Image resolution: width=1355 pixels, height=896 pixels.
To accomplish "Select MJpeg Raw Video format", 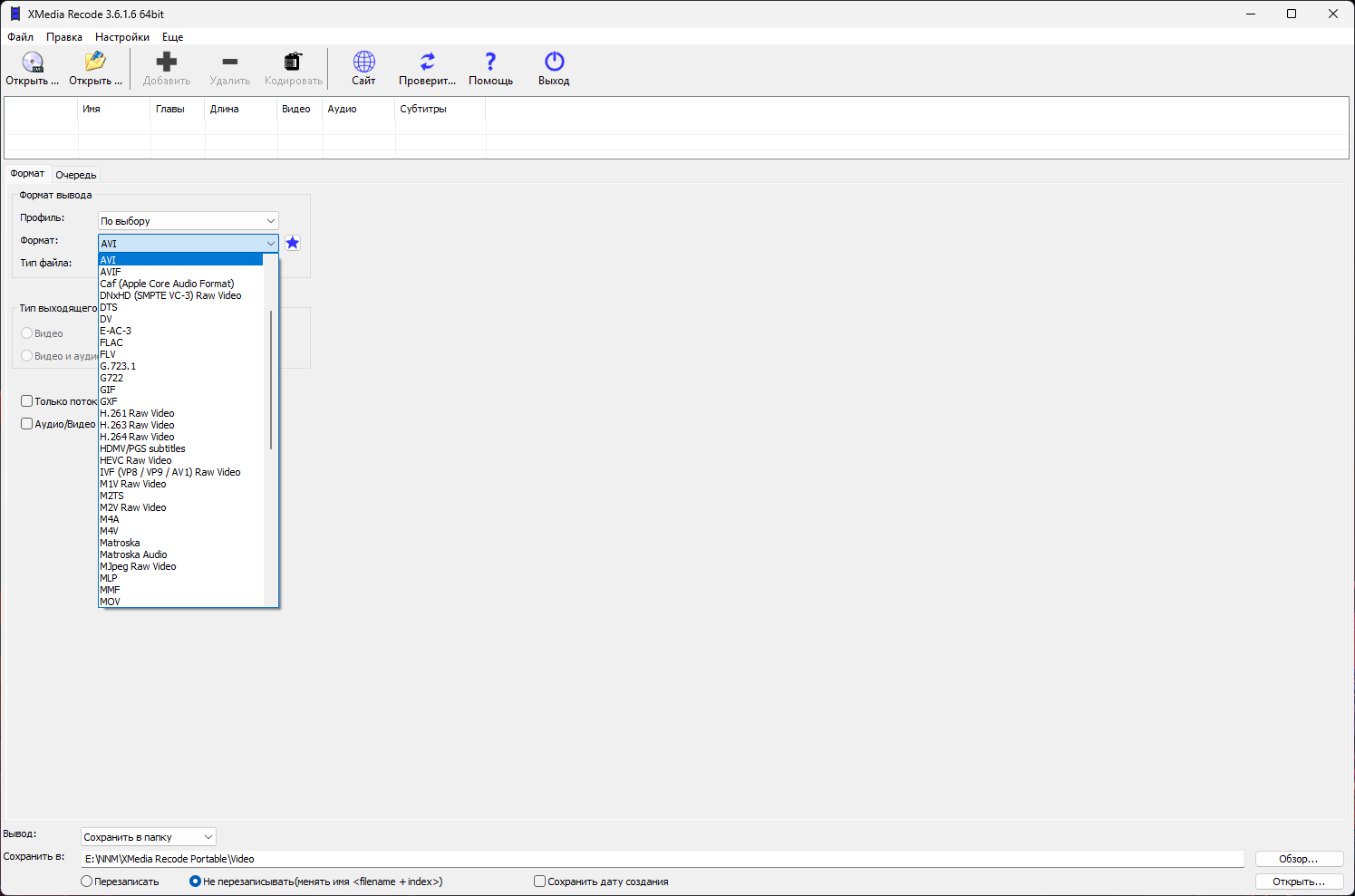I will [180, 566].
